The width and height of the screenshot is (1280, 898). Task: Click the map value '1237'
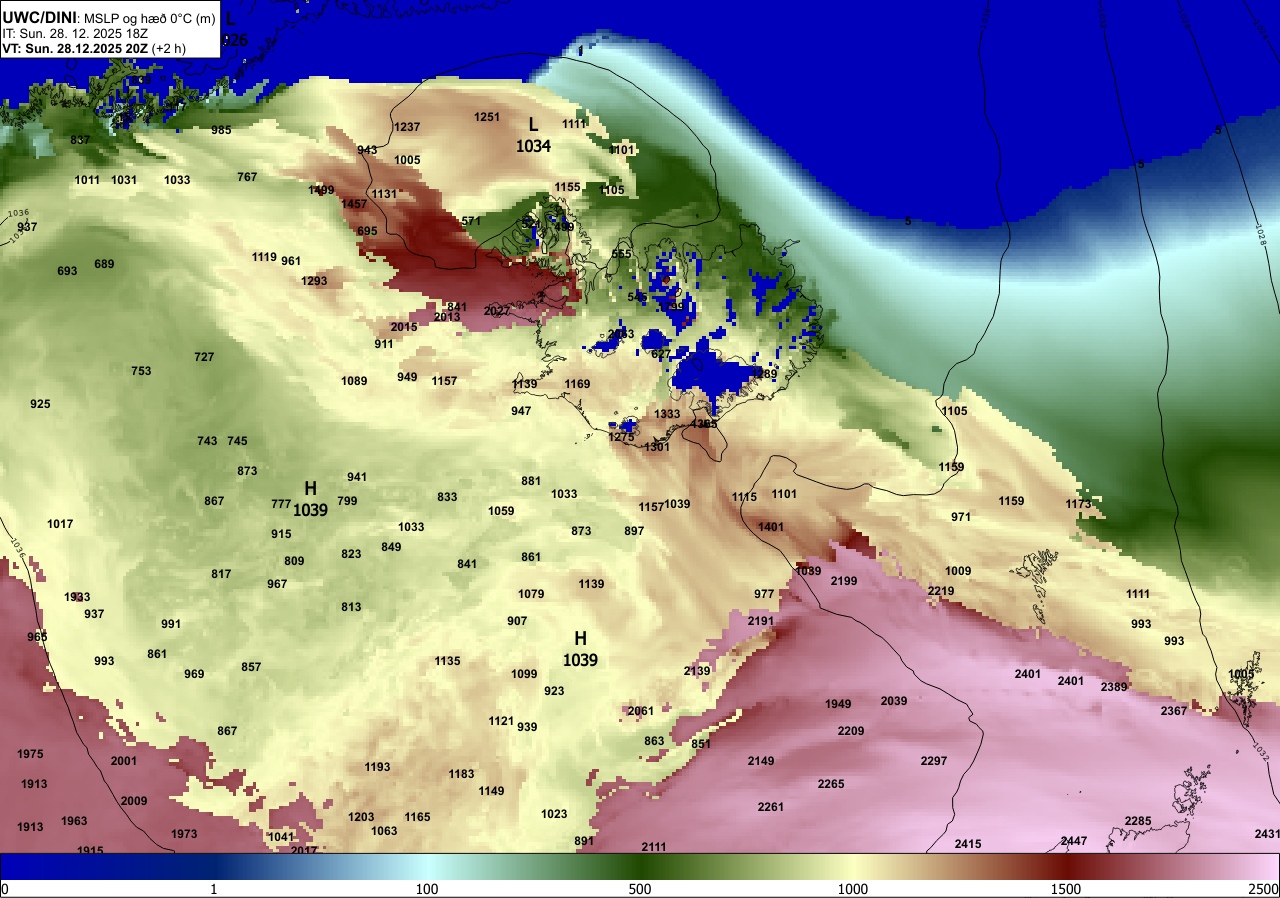(x=407, y=127)
